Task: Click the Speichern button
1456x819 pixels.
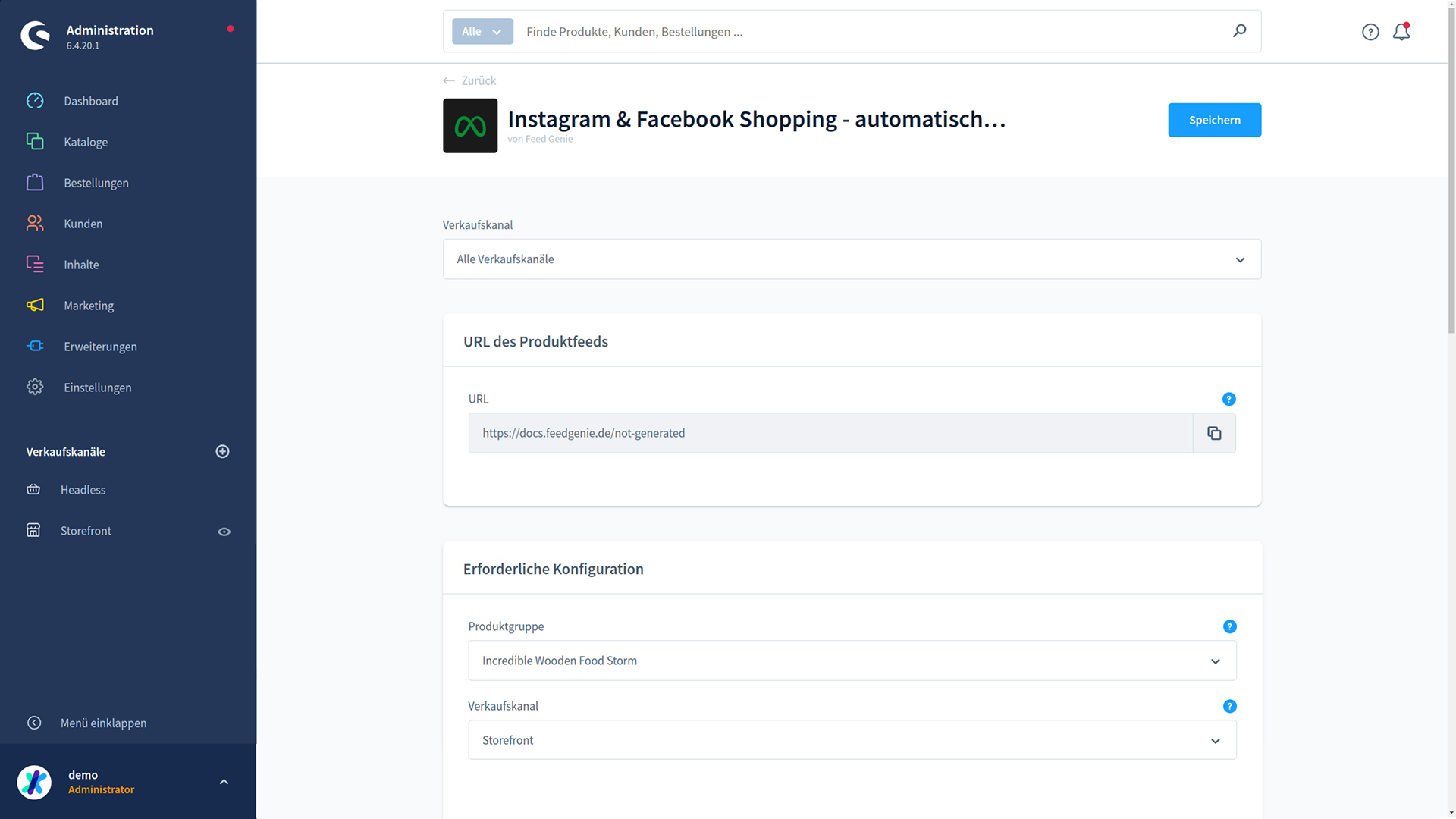Action: pos(1214,120)
